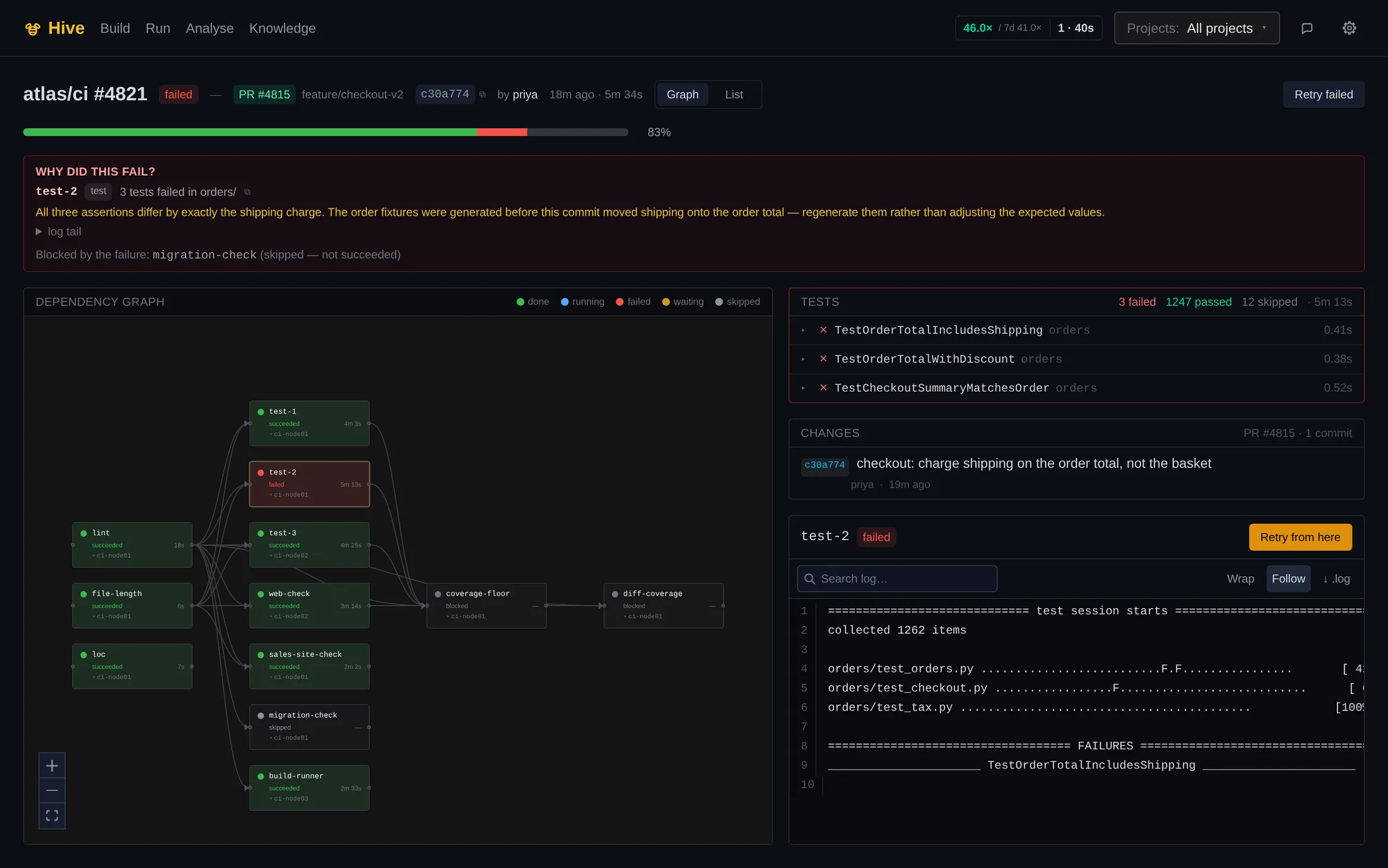Open the Build menu
1388x868 pixels.
(x=115, y=28)
